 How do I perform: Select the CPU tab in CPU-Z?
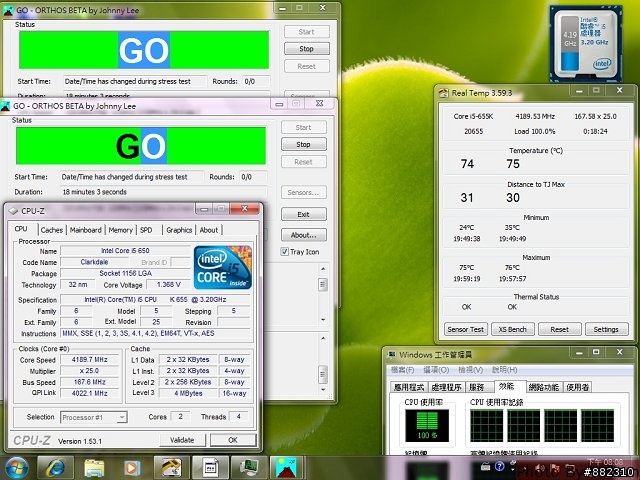click(21, 229)
